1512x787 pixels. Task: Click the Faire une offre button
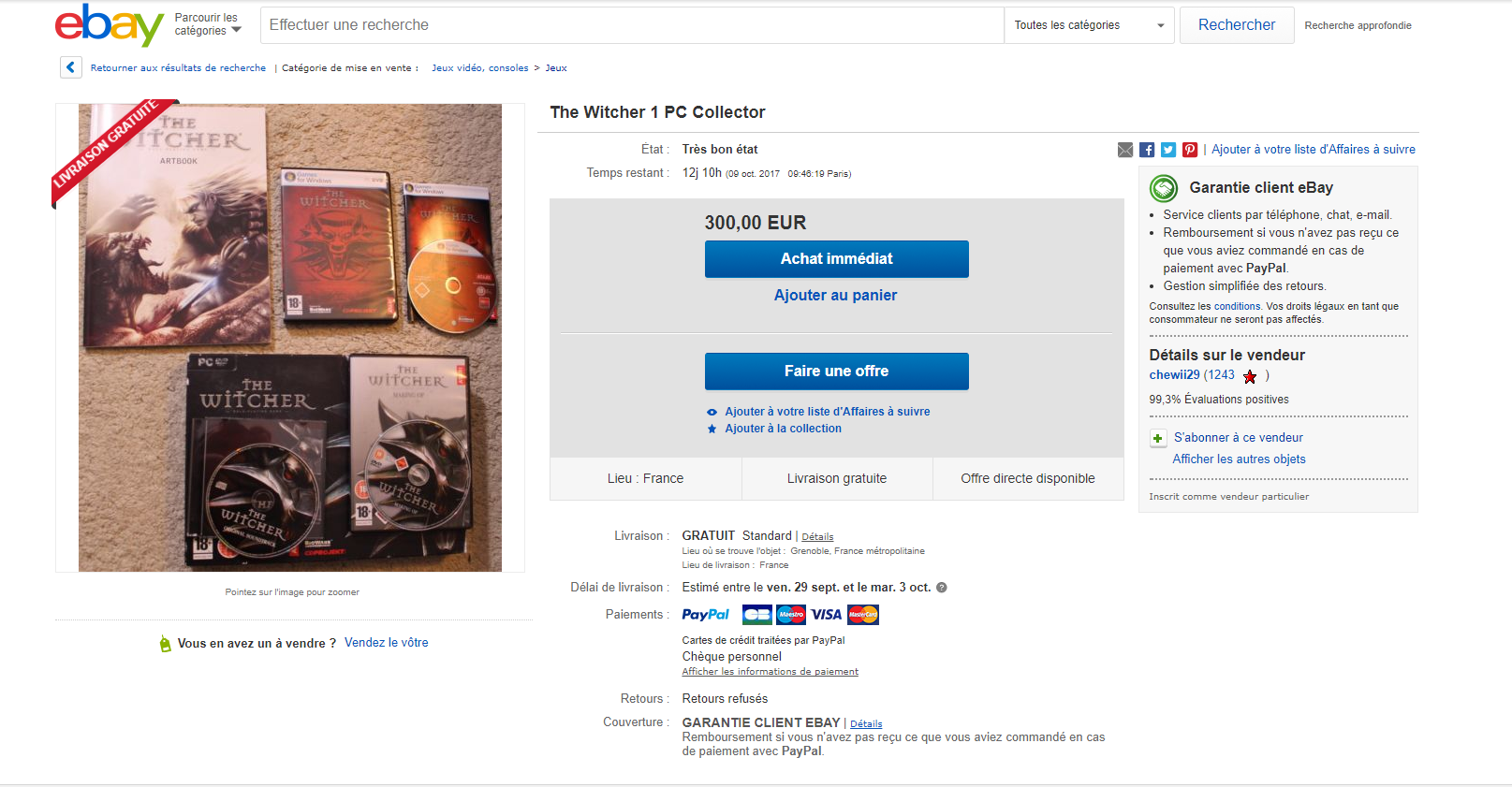837,372
